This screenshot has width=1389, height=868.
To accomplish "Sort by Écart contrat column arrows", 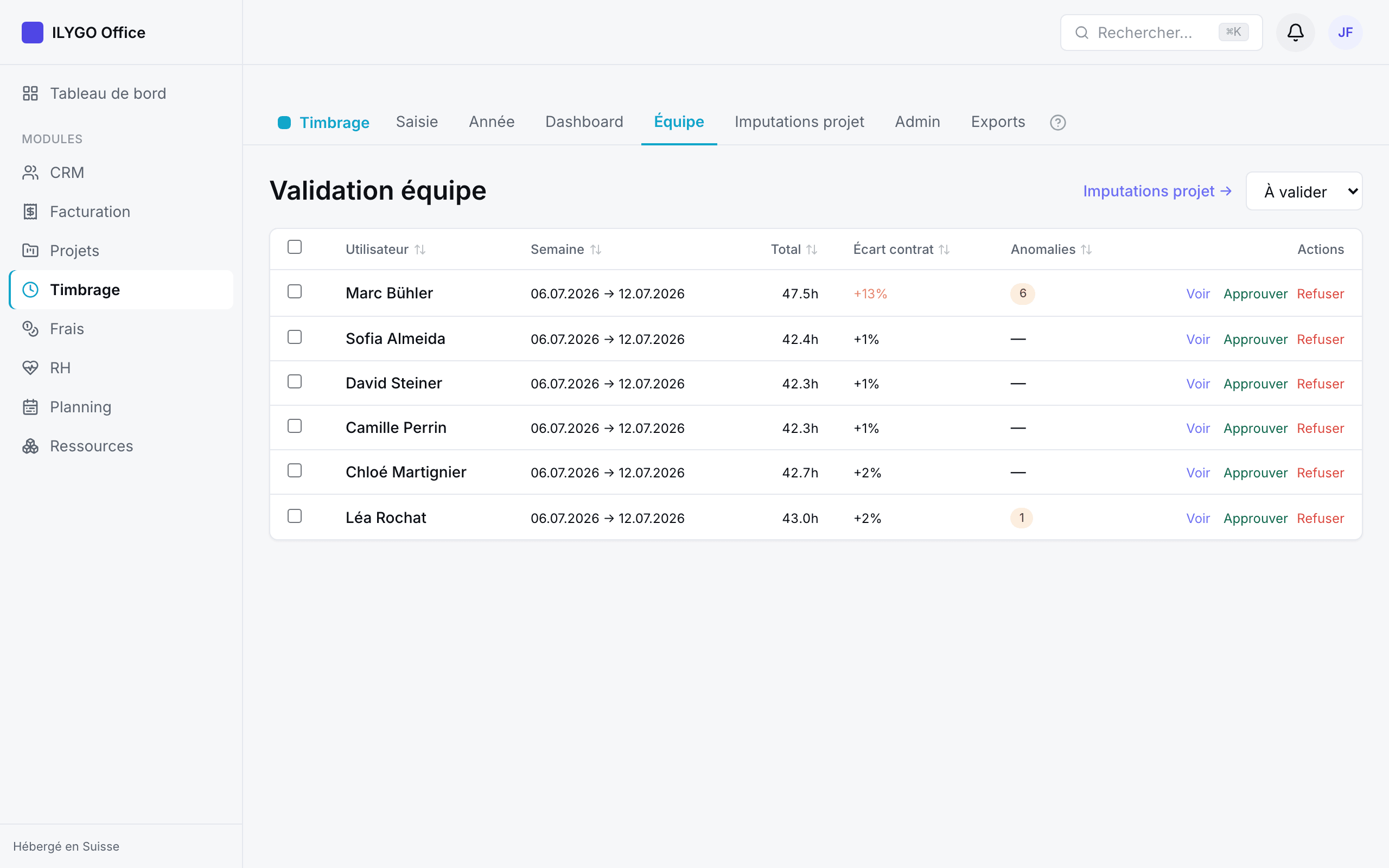I will (x=944, y=250).
